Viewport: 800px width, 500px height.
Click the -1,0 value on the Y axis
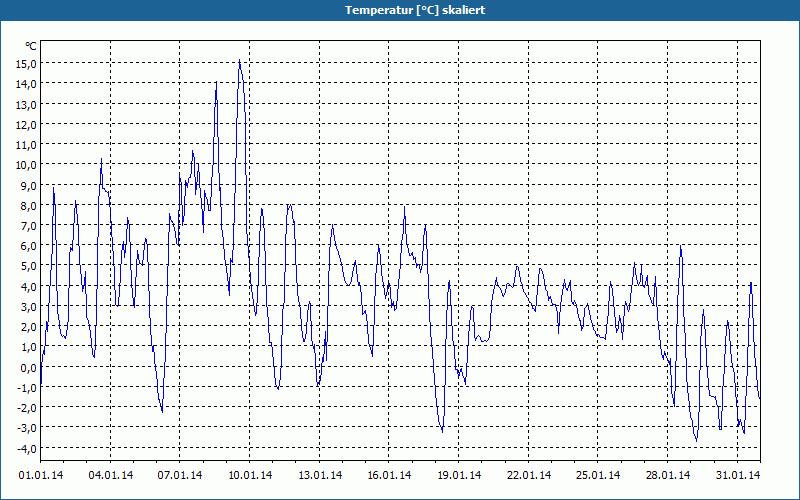coord(27,387)
